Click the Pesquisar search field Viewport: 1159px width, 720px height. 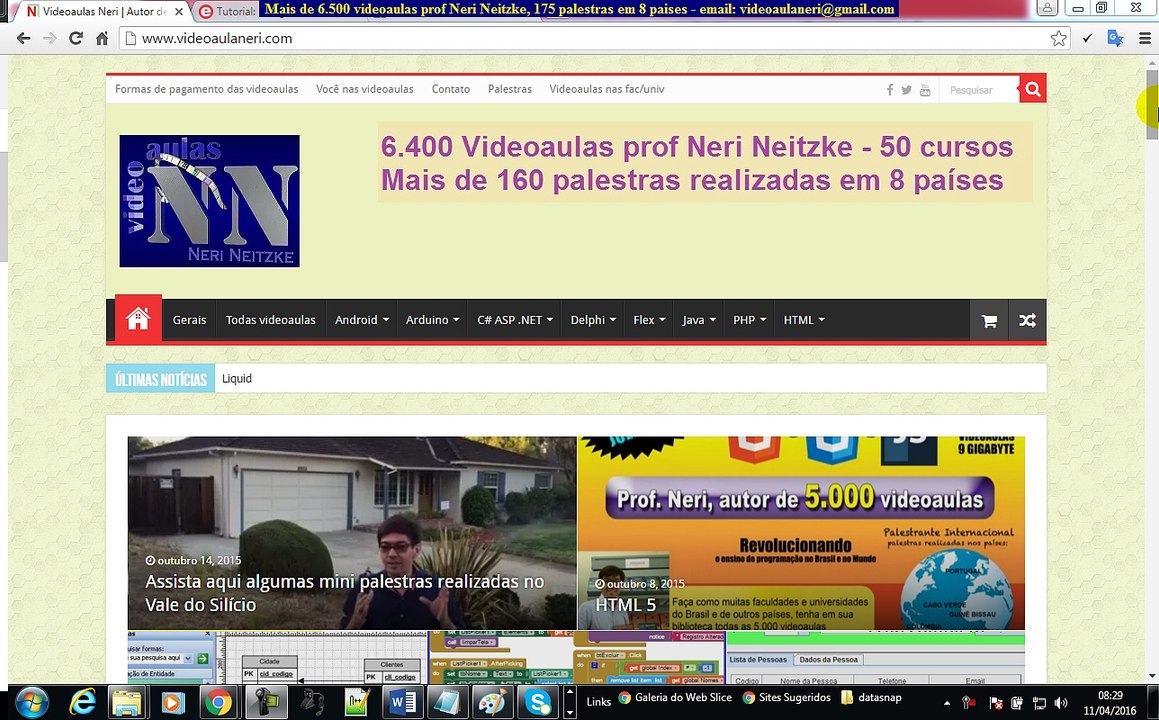click(x=979, y=89)
